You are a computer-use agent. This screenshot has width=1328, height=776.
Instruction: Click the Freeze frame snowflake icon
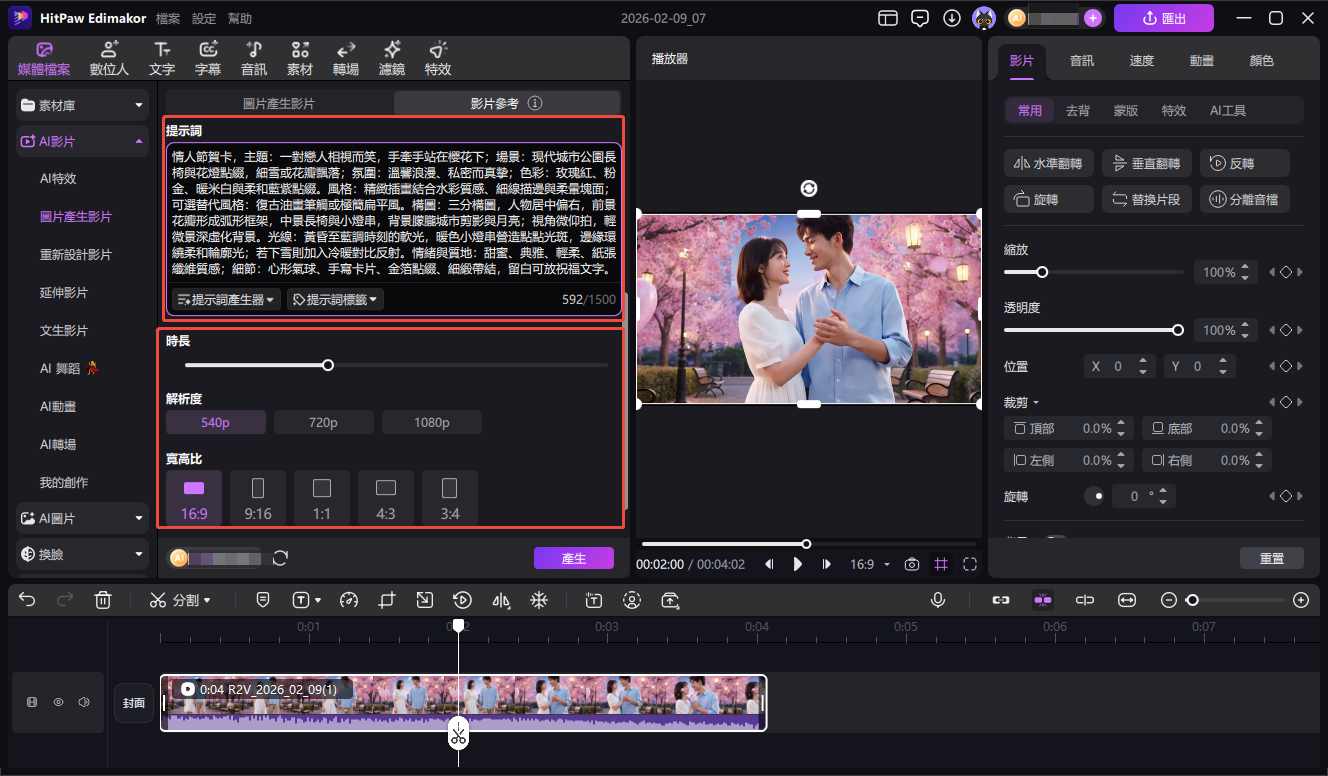(538, 600)
